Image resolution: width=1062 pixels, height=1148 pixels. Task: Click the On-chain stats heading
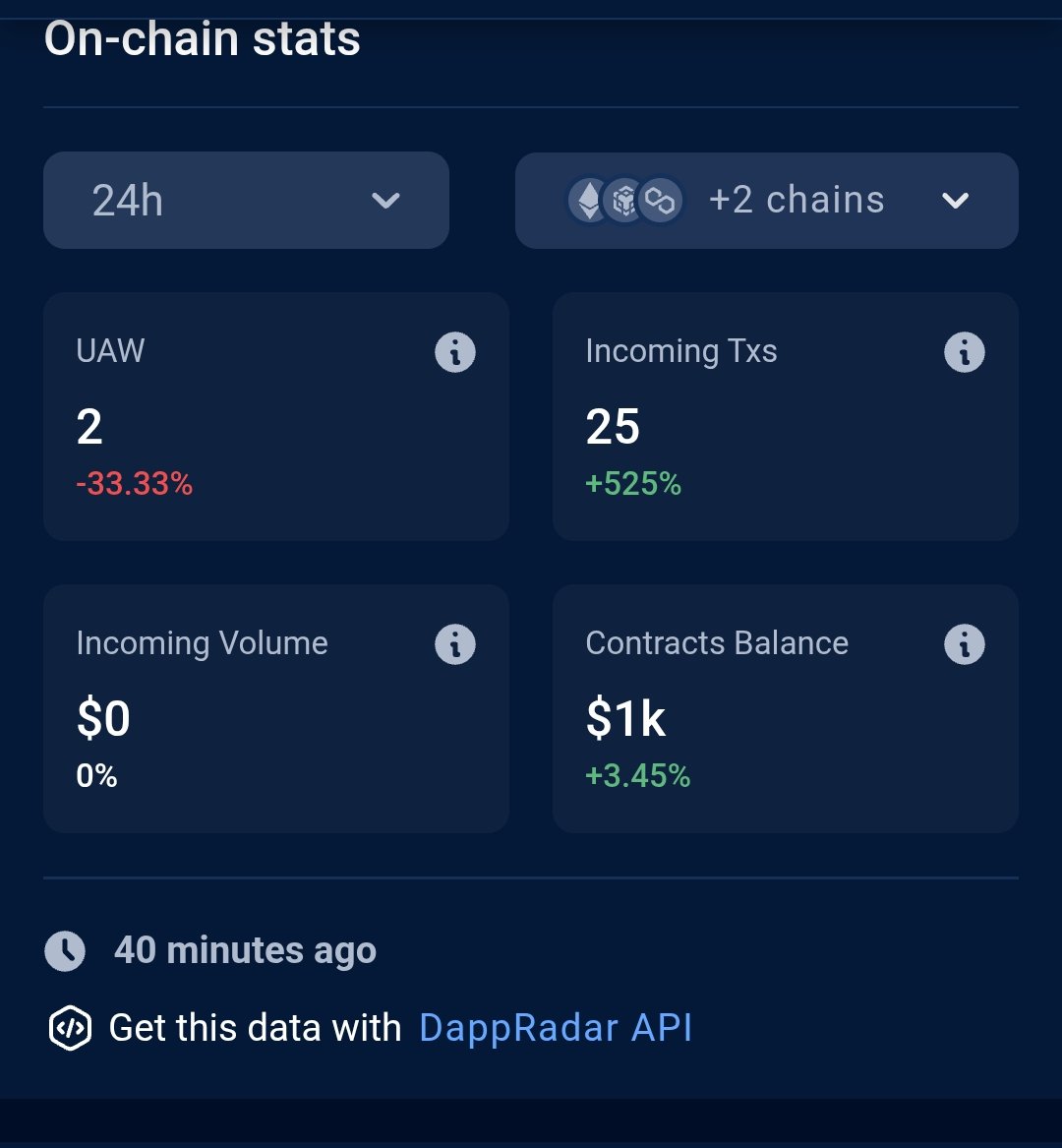coord(203,38)
